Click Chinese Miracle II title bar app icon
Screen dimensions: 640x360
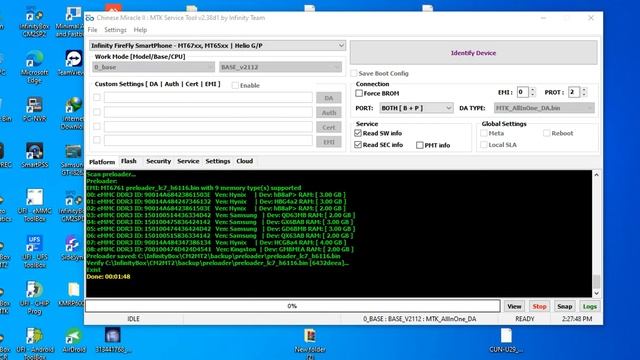click(90, 18)
